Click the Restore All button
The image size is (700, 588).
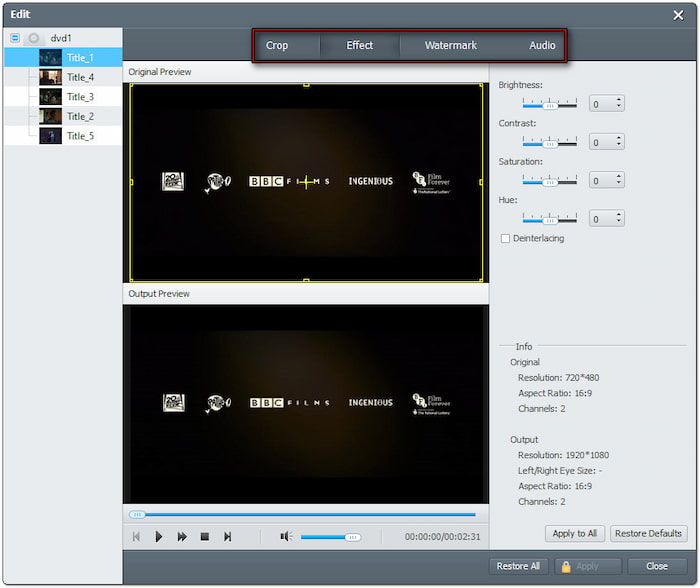(x=520, y=567)
